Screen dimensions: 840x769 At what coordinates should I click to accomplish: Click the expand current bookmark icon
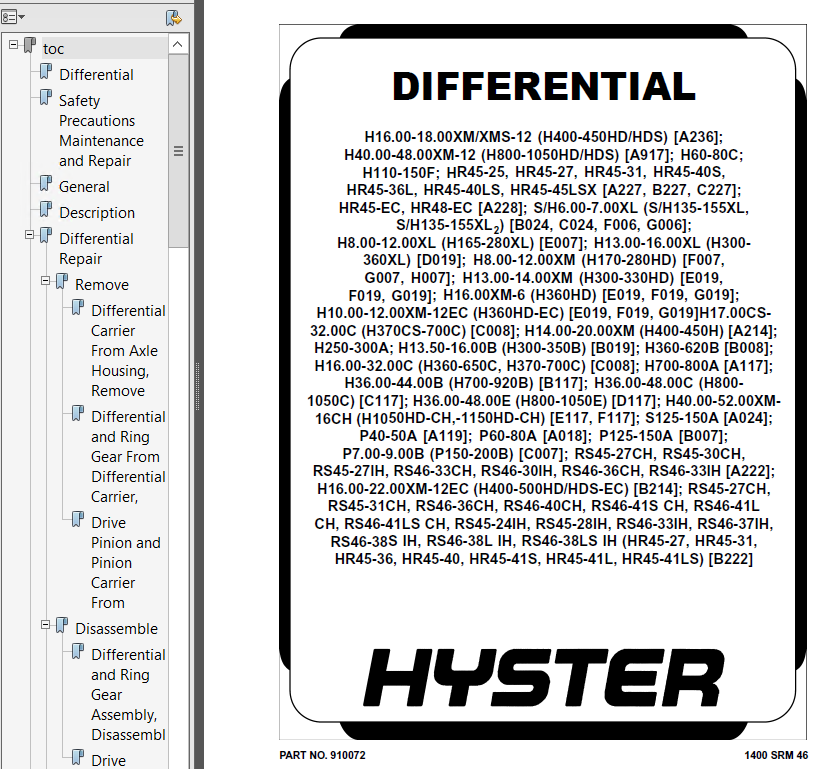pos(174,18)
